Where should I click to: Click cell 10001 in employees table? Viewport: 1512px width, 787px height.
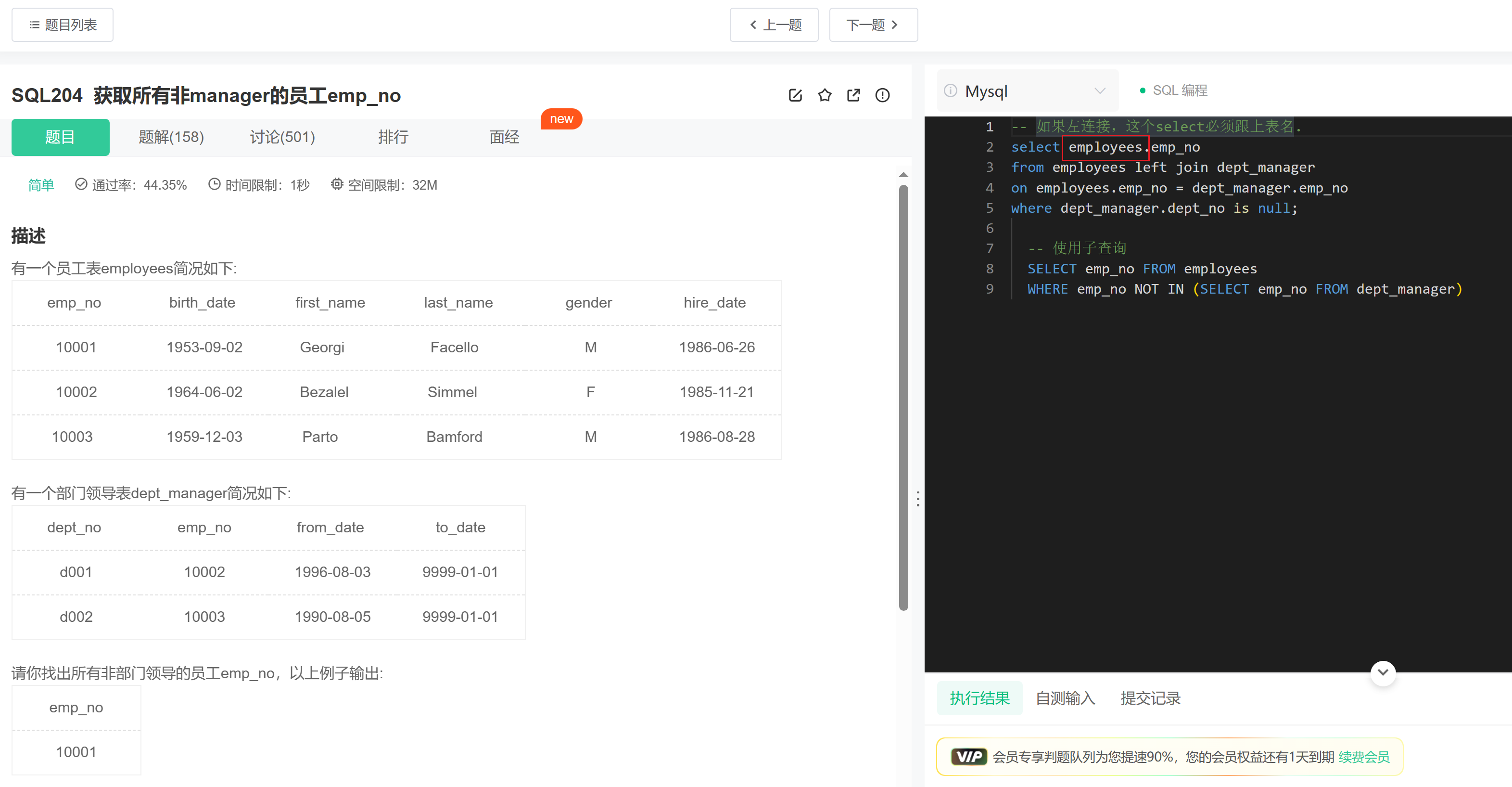(76, 347)
